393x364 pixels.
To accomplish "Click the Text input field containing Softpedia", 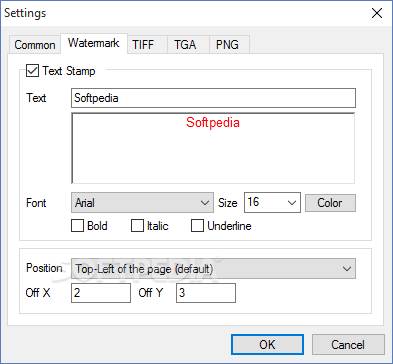I will (213, 98).
